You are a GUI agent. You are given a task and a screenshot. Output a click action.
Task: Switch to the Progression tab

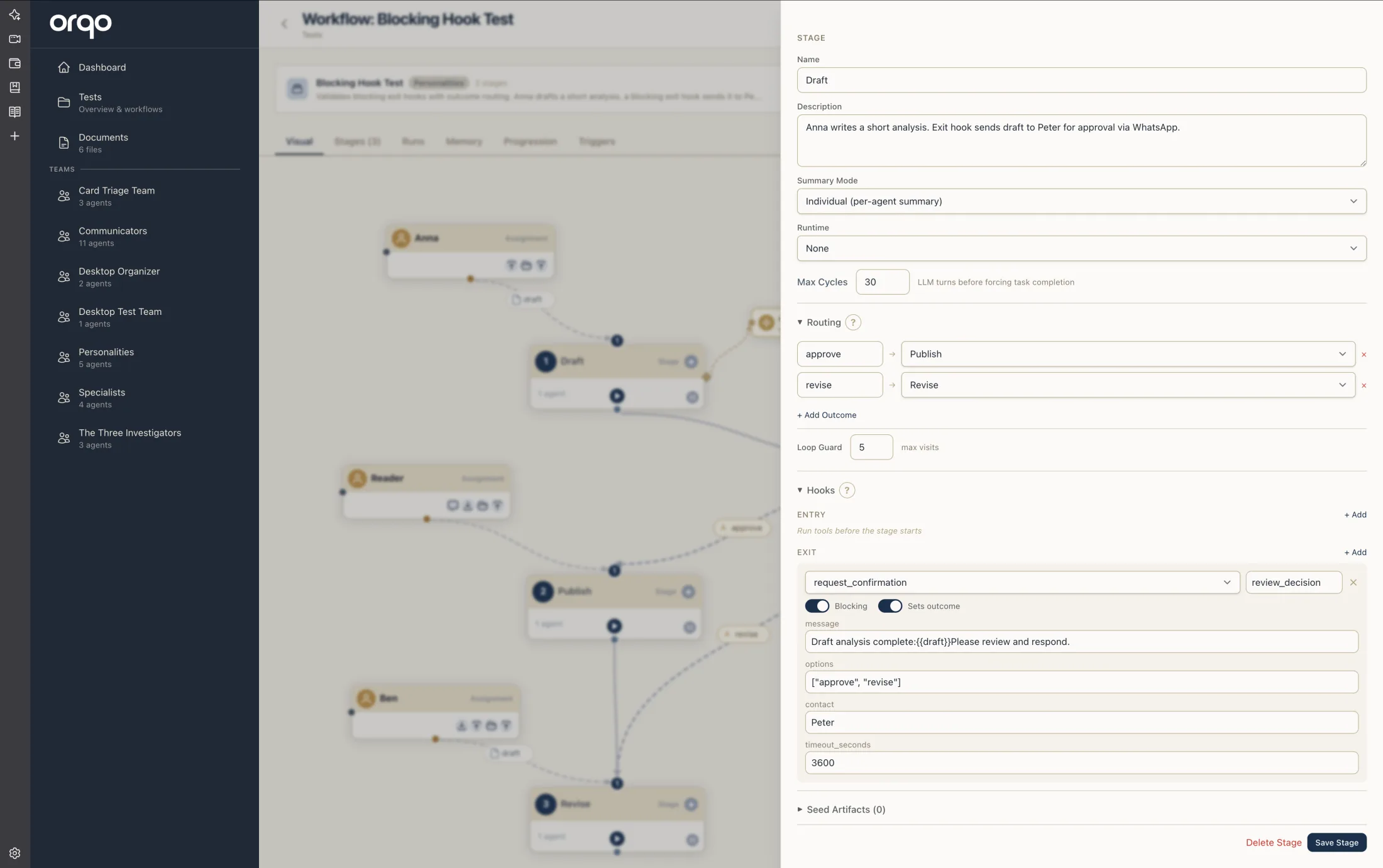[x=530, y=141]
